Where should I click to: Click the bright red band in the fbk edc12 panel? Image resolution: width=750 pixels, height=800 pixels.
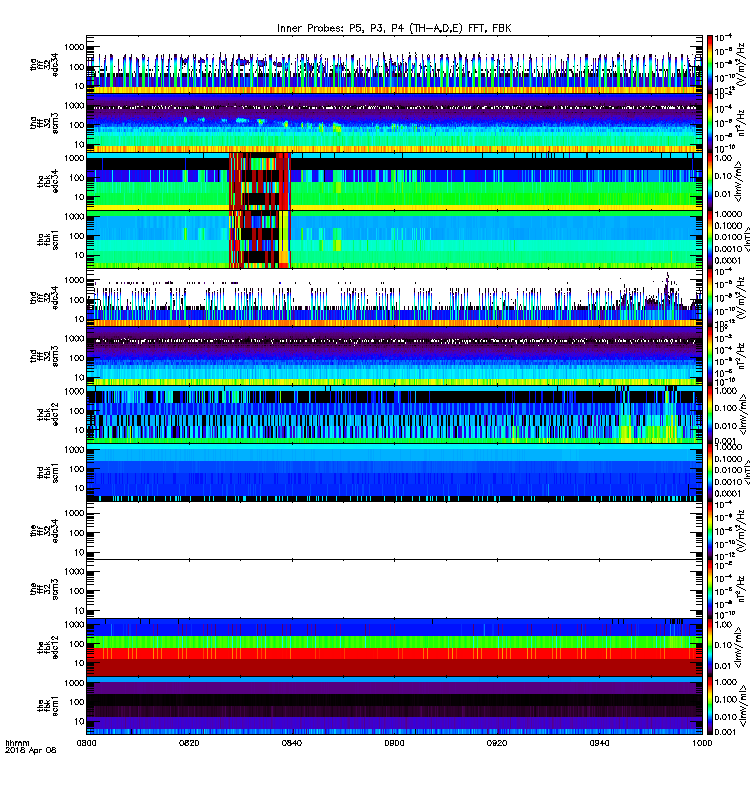pyautogui.click(x=394, y=654)
